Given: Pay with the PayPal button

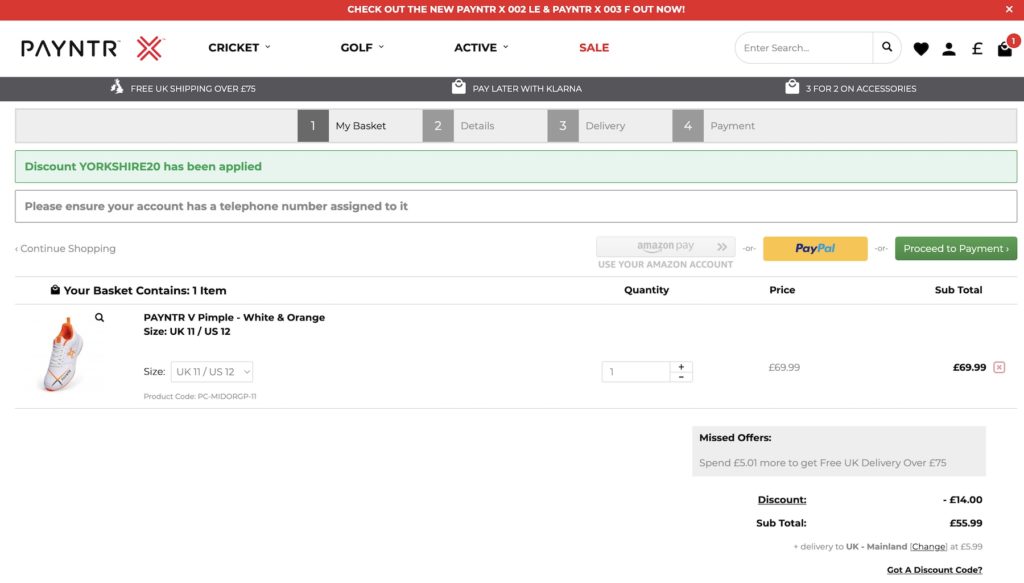Looking at the screenshot, I should [815, 249].
